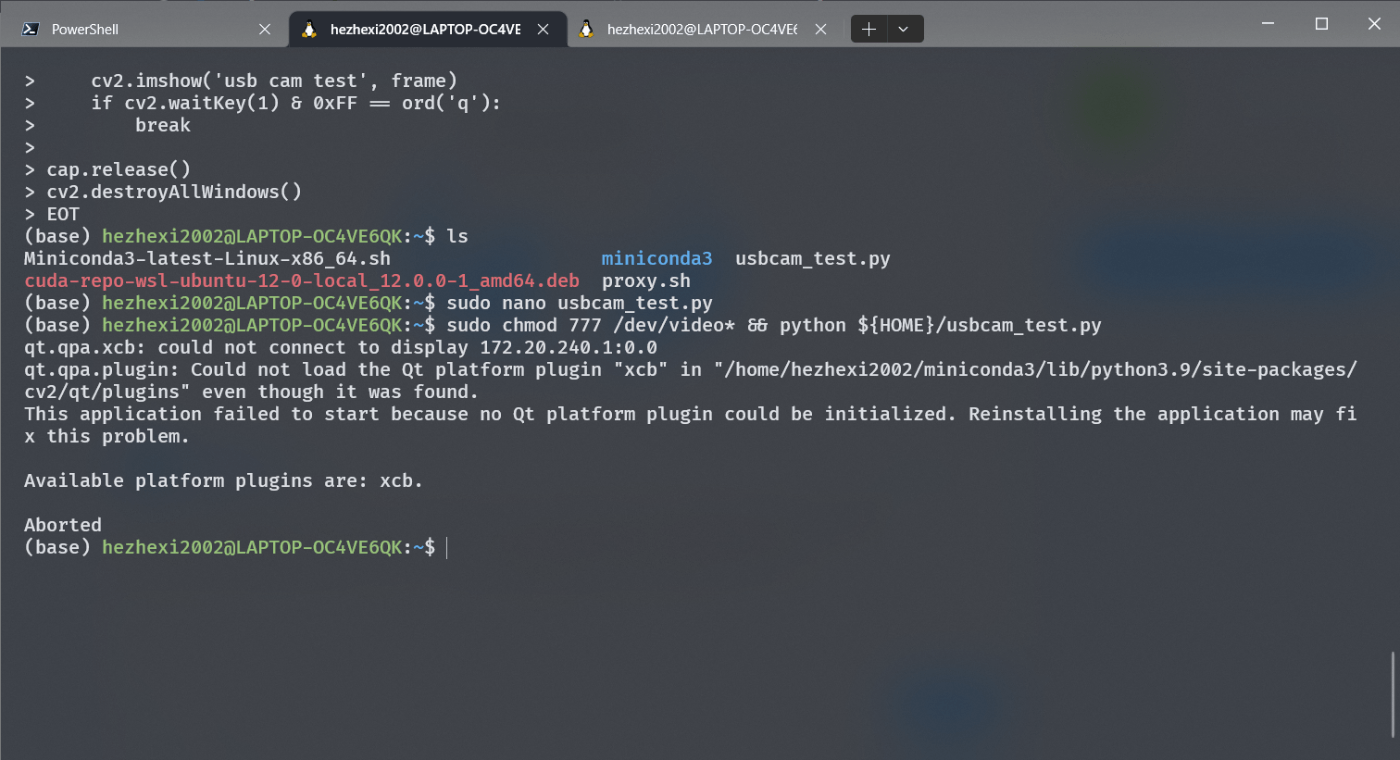Click the 'EOT' heredoc terminator

(x=63, y=214)
